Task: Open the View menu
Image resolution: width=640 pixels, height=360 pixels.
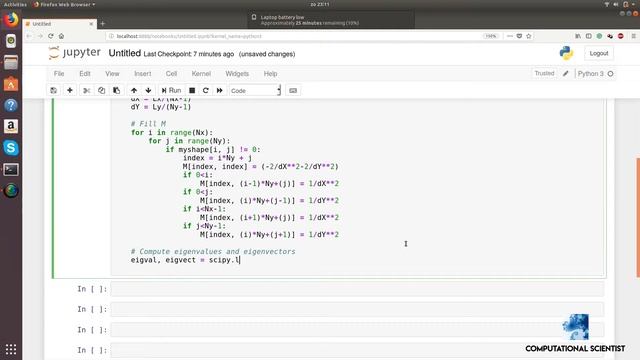Action: click(x=112, y=73)
